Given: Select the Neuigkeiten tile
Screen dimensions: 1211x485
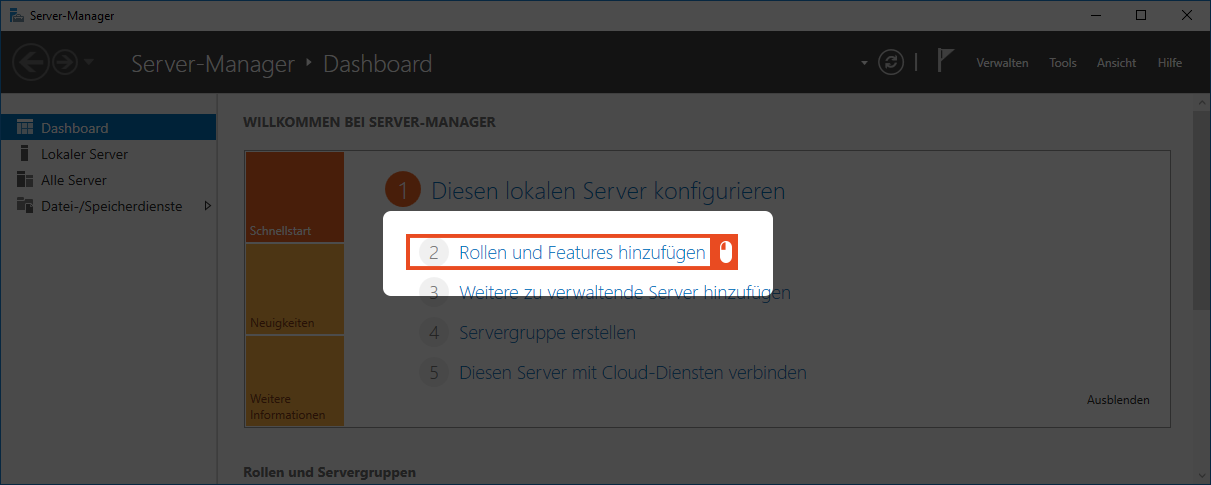Looking at the screenshot, I should [x=294, y=289].
